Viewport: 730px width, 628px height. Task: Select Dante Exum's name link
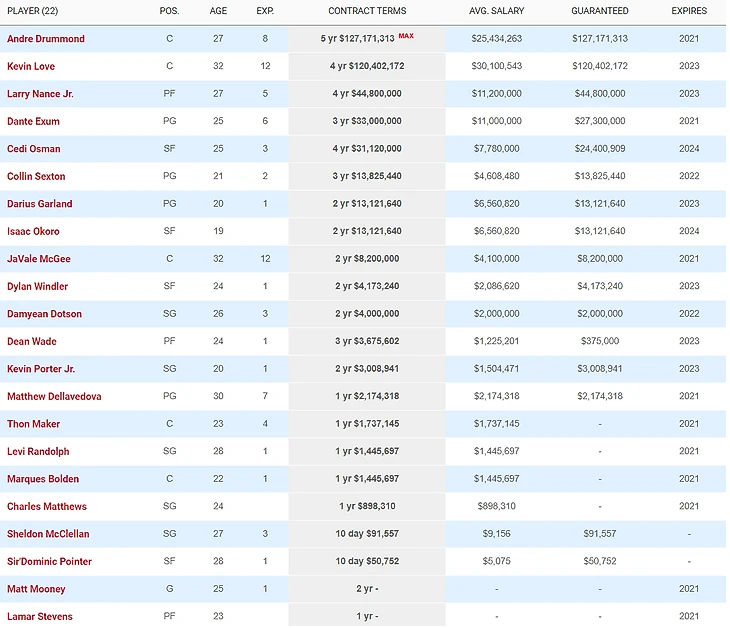click(34, 121)
